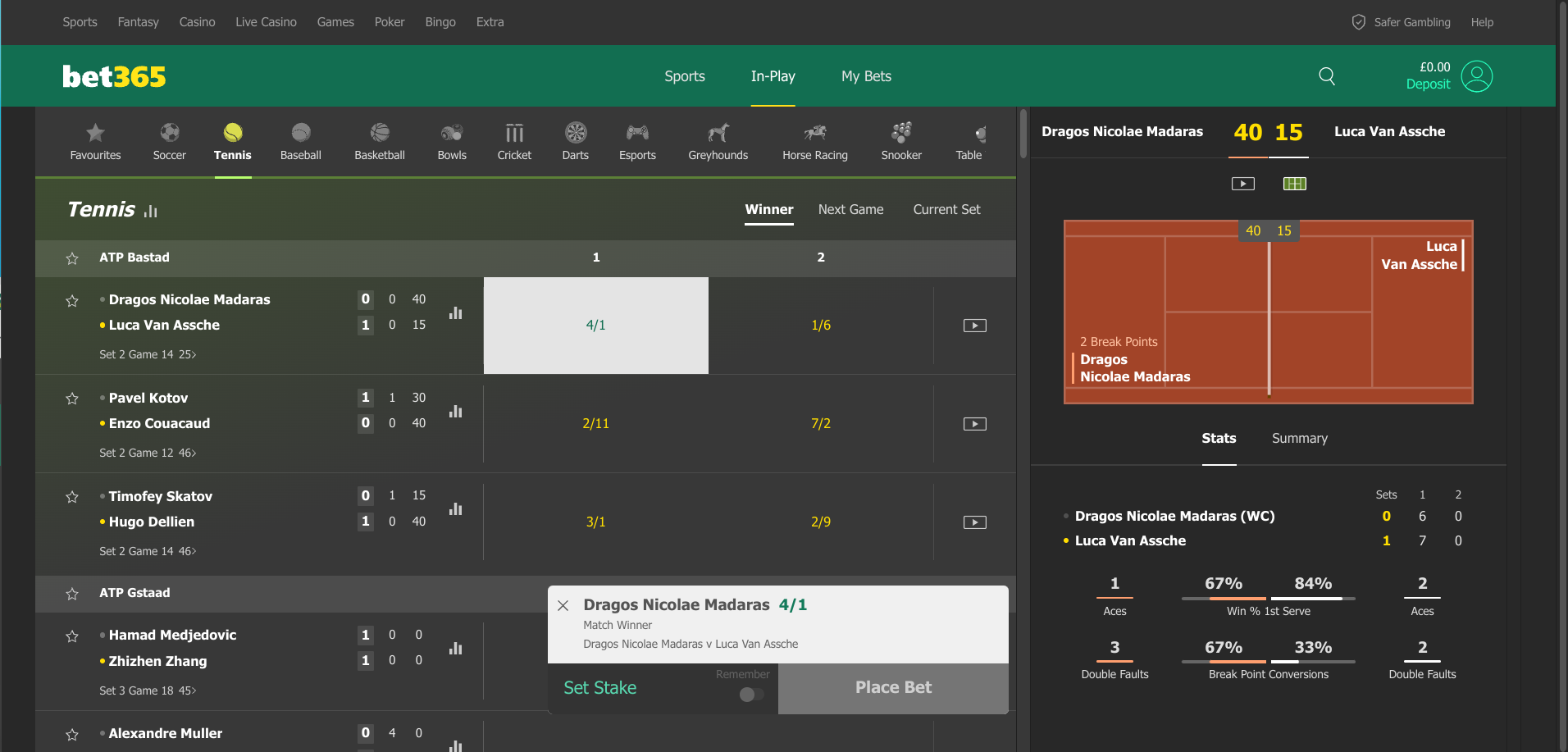Open stats chart for Kotov v Couacaud
Viewport: 1568px width, 752px height.
coord(456,411)
